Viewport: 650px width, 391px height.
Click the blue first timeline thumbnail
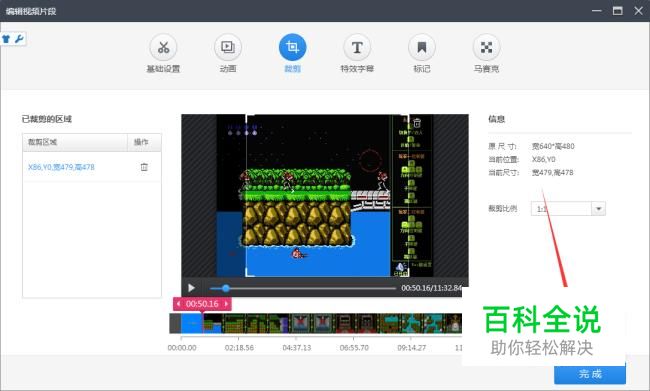[192, 323]
